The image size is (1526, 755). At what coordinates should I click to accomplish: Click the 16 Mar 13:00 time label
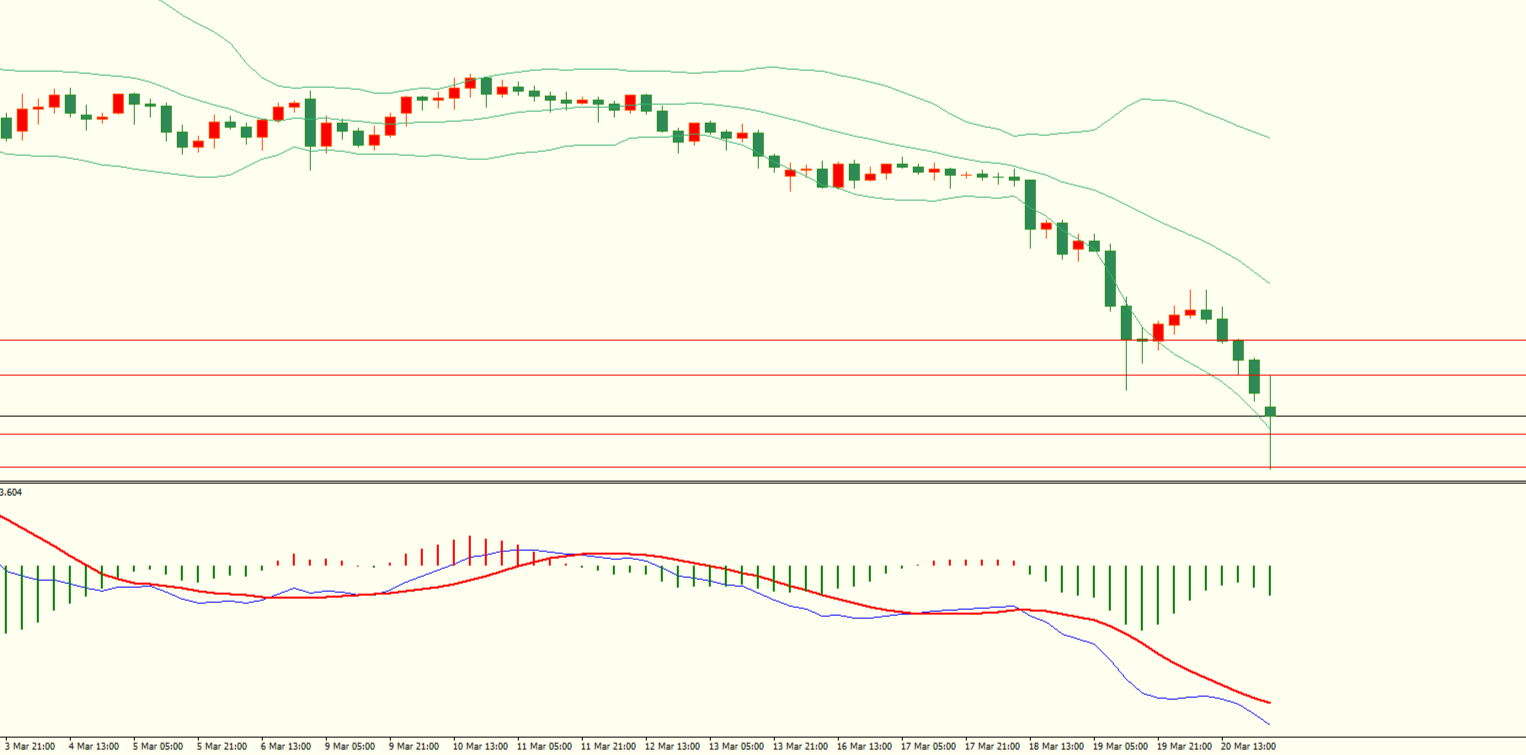click(863, 746)
